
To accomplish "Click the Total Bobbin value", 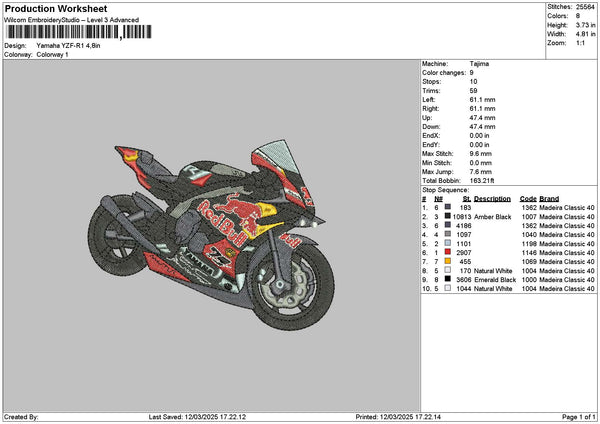I will click(x=482, y=181).
